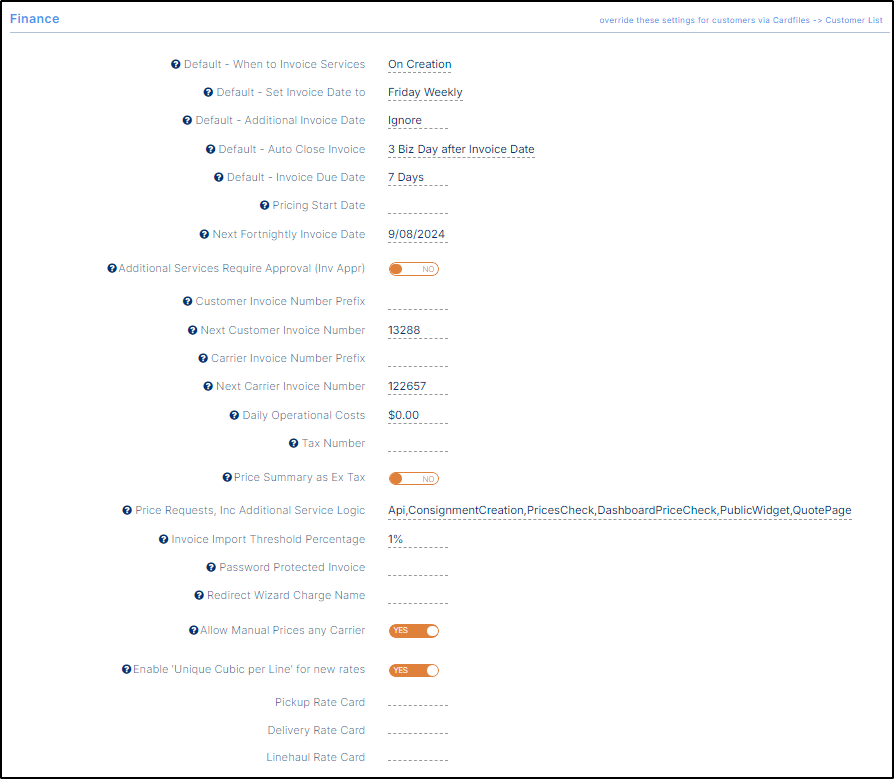The width and height of the screenshot is (894, 779).
Task: Toggle Additional Services Require Approval switch
Action: click(x=413, y=269)
